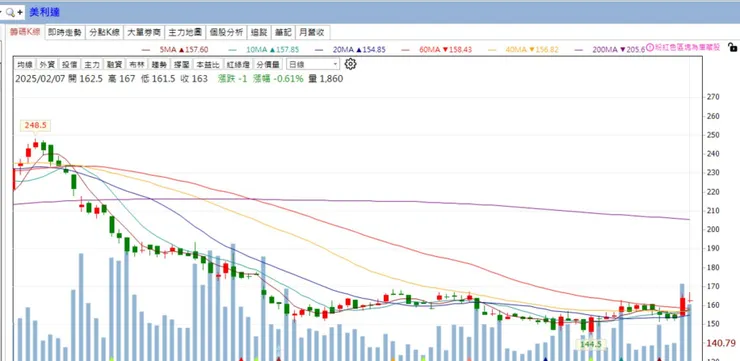Toggle the 均線 moving average overlay
Screen dimensions: 740x361
pyautogui.click(x=25, y=65)
